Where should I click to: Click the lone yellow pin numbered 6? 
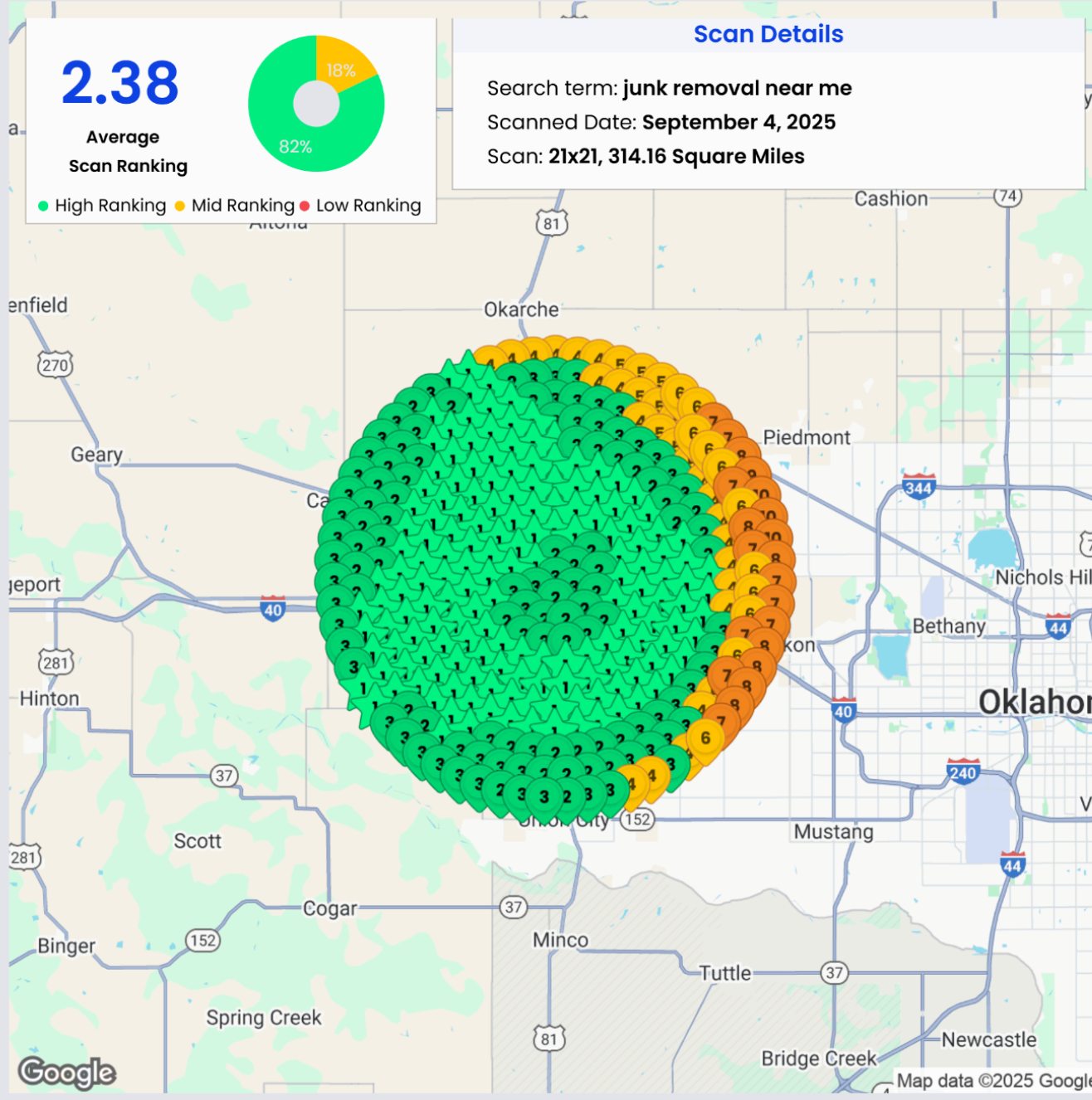click(704, 737)
